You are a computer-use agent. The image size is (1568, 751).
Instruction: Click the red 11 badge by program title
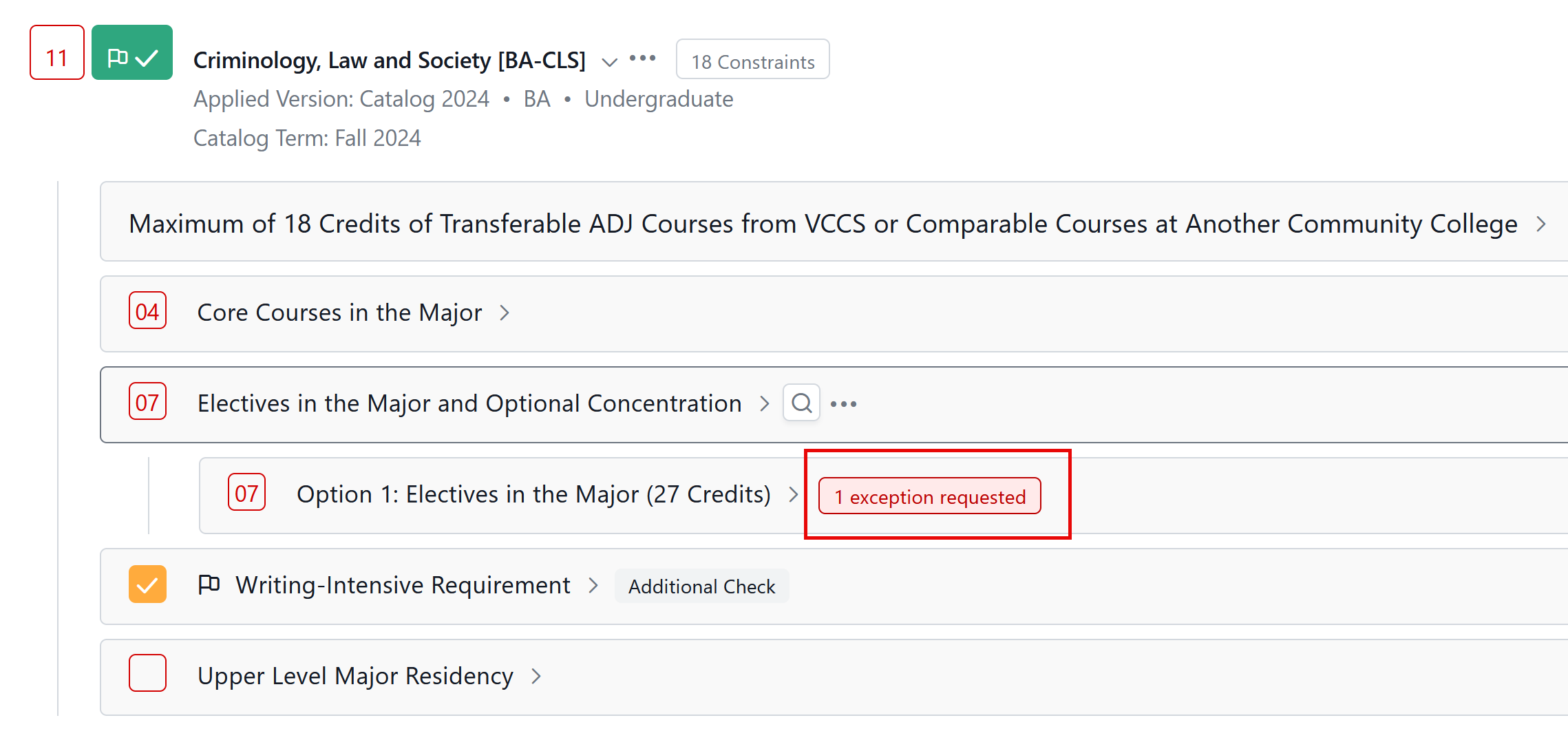coord(57,53)
